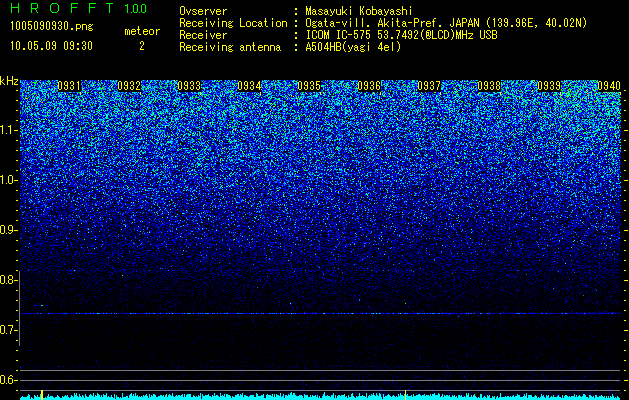
Task: Click the 0938 time marker
Action: point(489,86)
